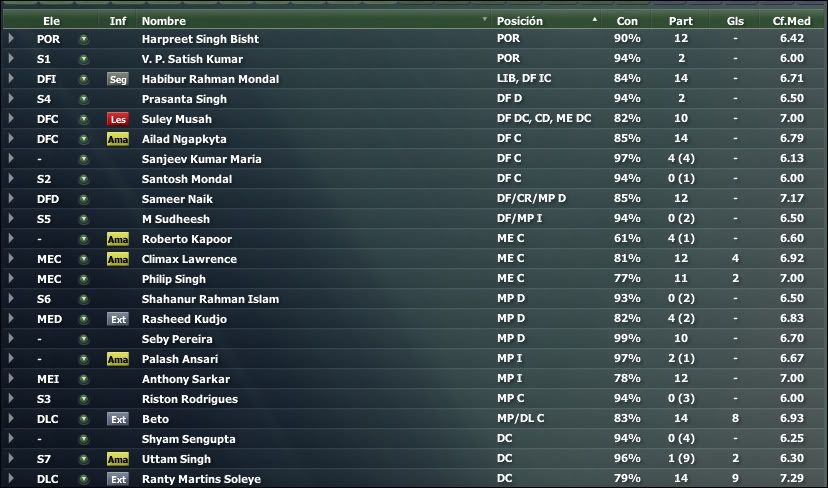Image resolution: width=828 pixels, height=488 pixels.
Task: Expand the row arrow for Climax Lawrence
Action: [x=11, y=259]
